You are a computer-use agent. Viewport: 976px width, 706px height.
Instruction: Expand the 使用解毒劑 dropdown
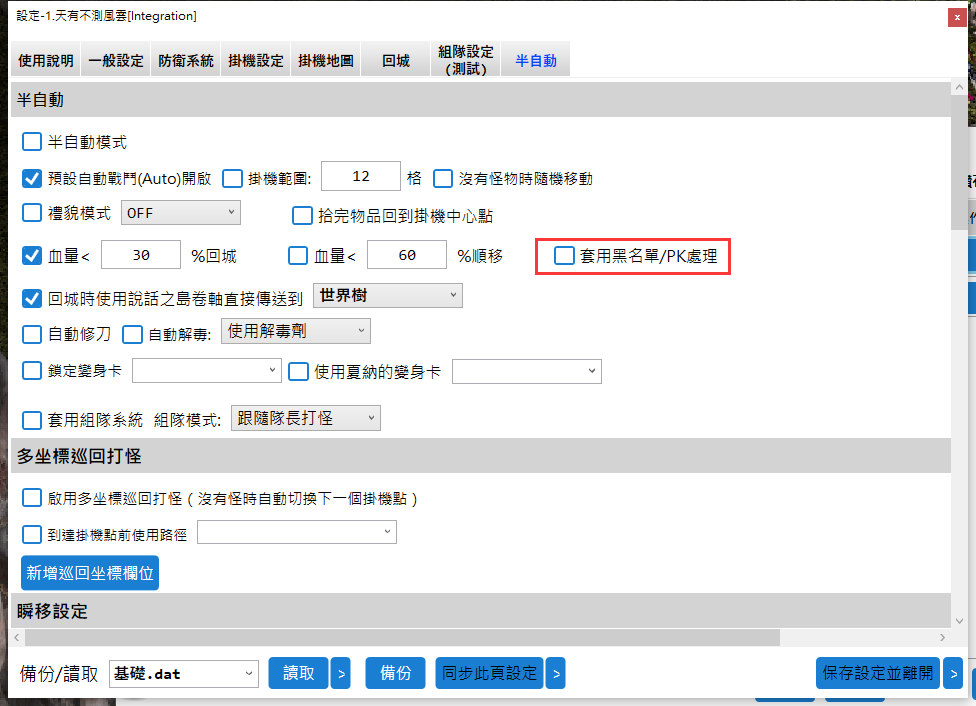296,331
